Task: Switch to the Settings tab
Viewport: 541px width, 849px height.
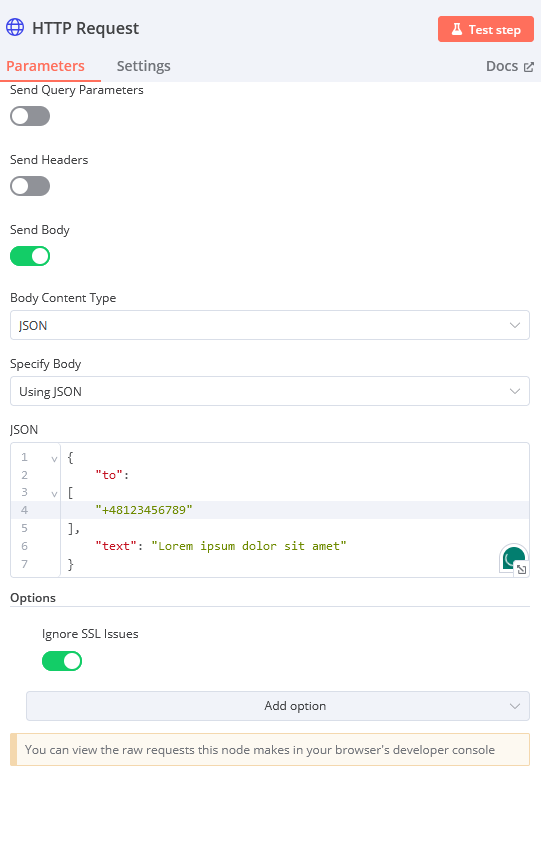Action: pyautogui.click(x=144, y=66)
